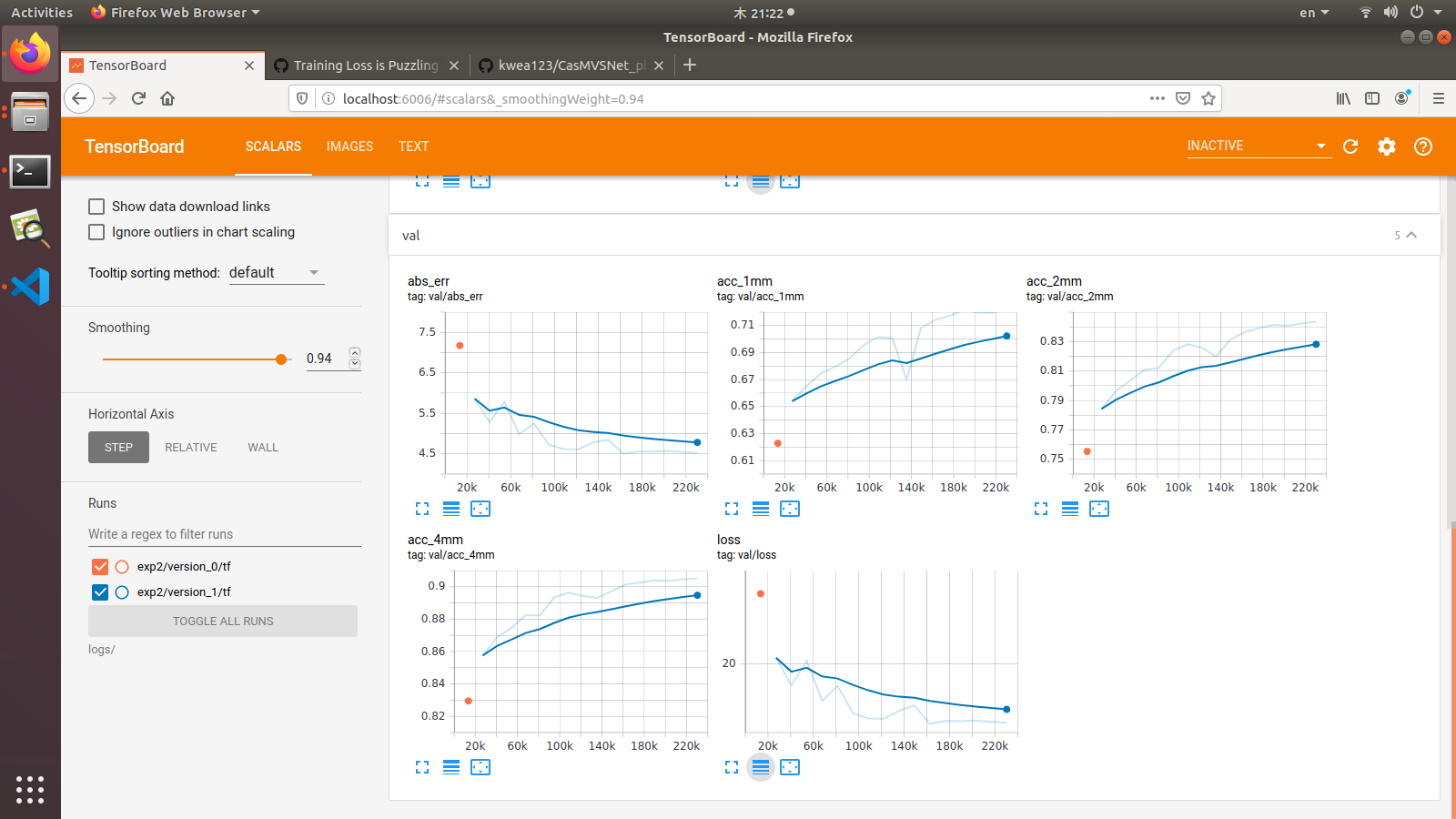
Task: Uncheck the exp2/version_0/tf run checkbox
Action: [100, 567]
